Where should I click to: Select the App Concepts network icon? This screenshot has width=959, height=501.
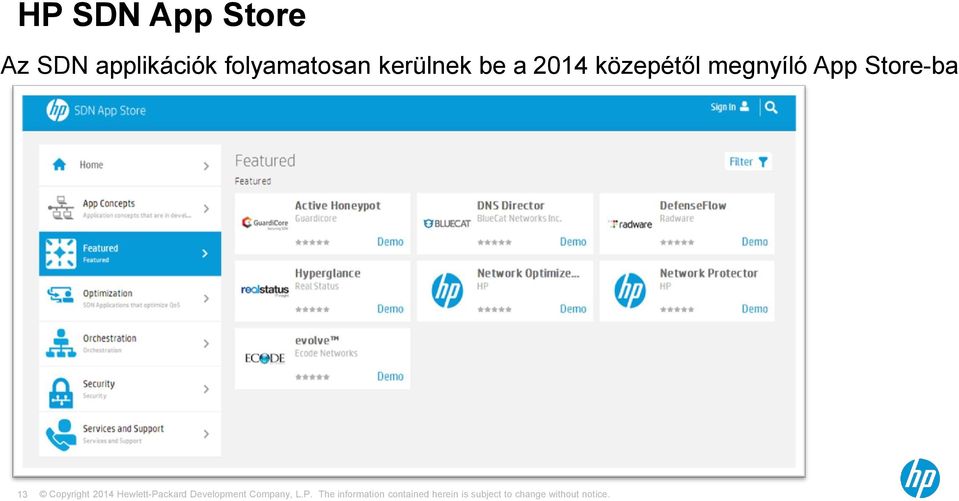click(61, 209)
